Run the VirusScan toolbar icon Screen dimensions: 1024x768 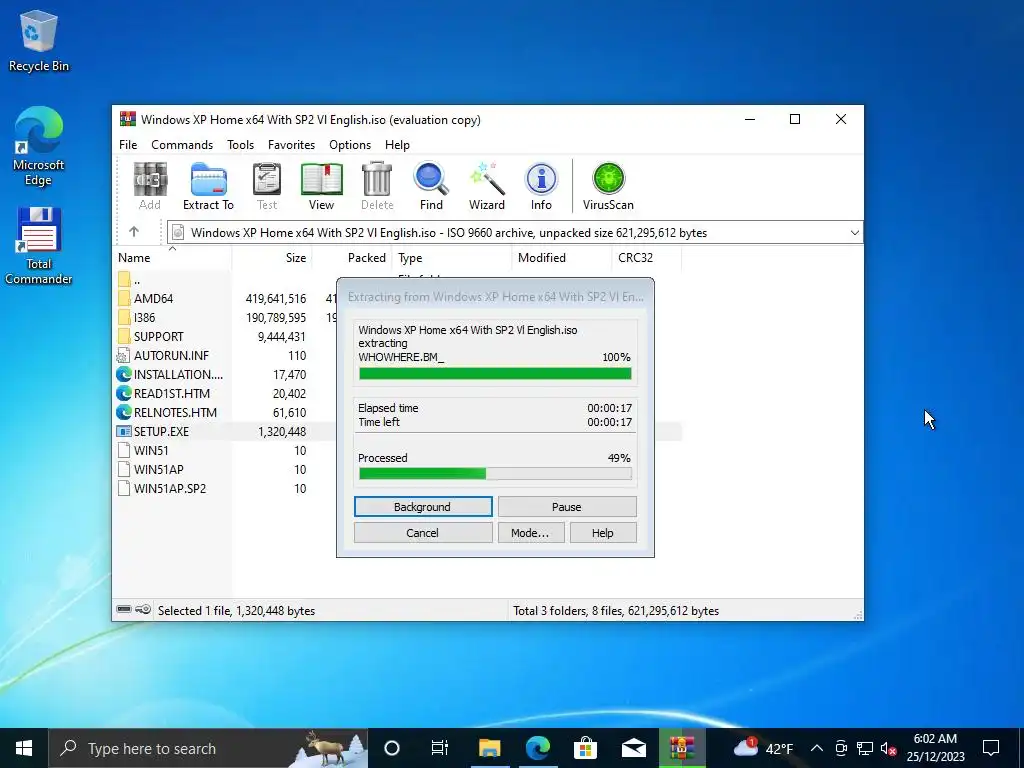coord(608,186)
